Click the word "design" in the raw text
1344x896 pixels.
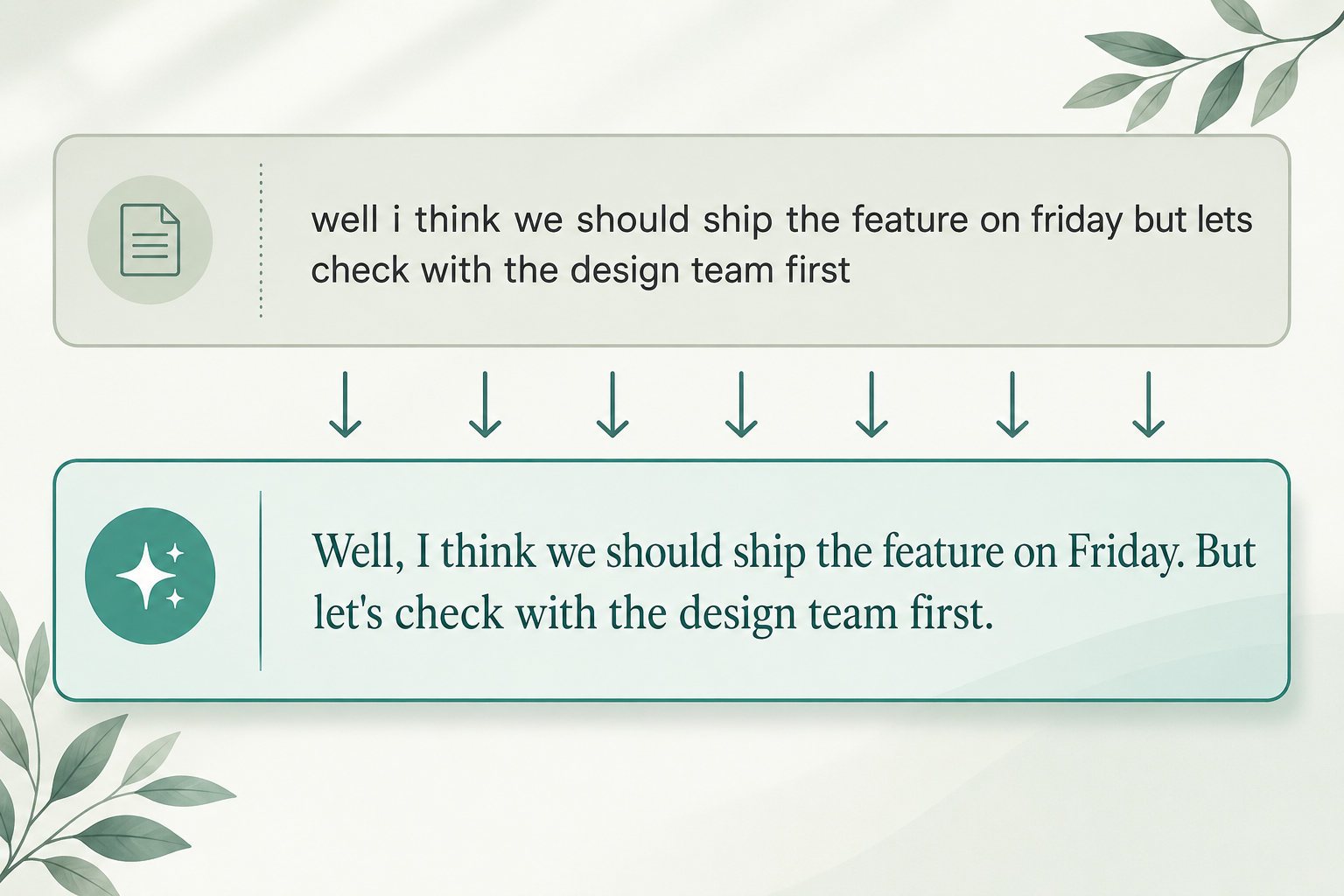625,271
